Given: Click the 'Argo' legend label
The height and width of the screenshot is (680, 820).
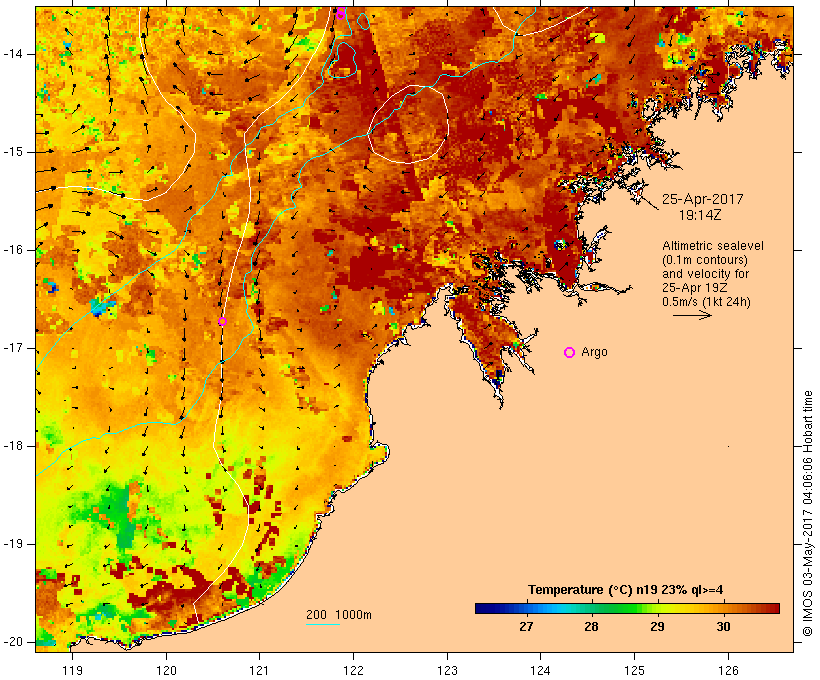Looking at the screenshot, I should tap(595, 353).
